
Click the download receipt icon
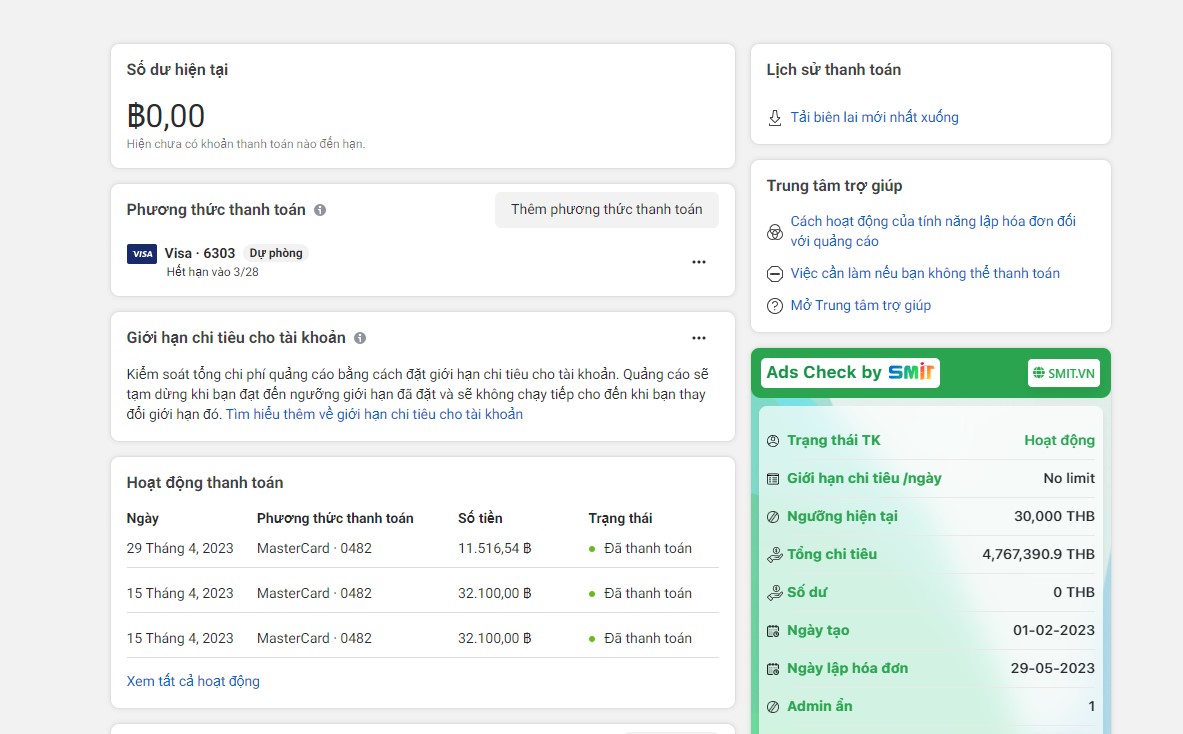[x=774, y=118]
